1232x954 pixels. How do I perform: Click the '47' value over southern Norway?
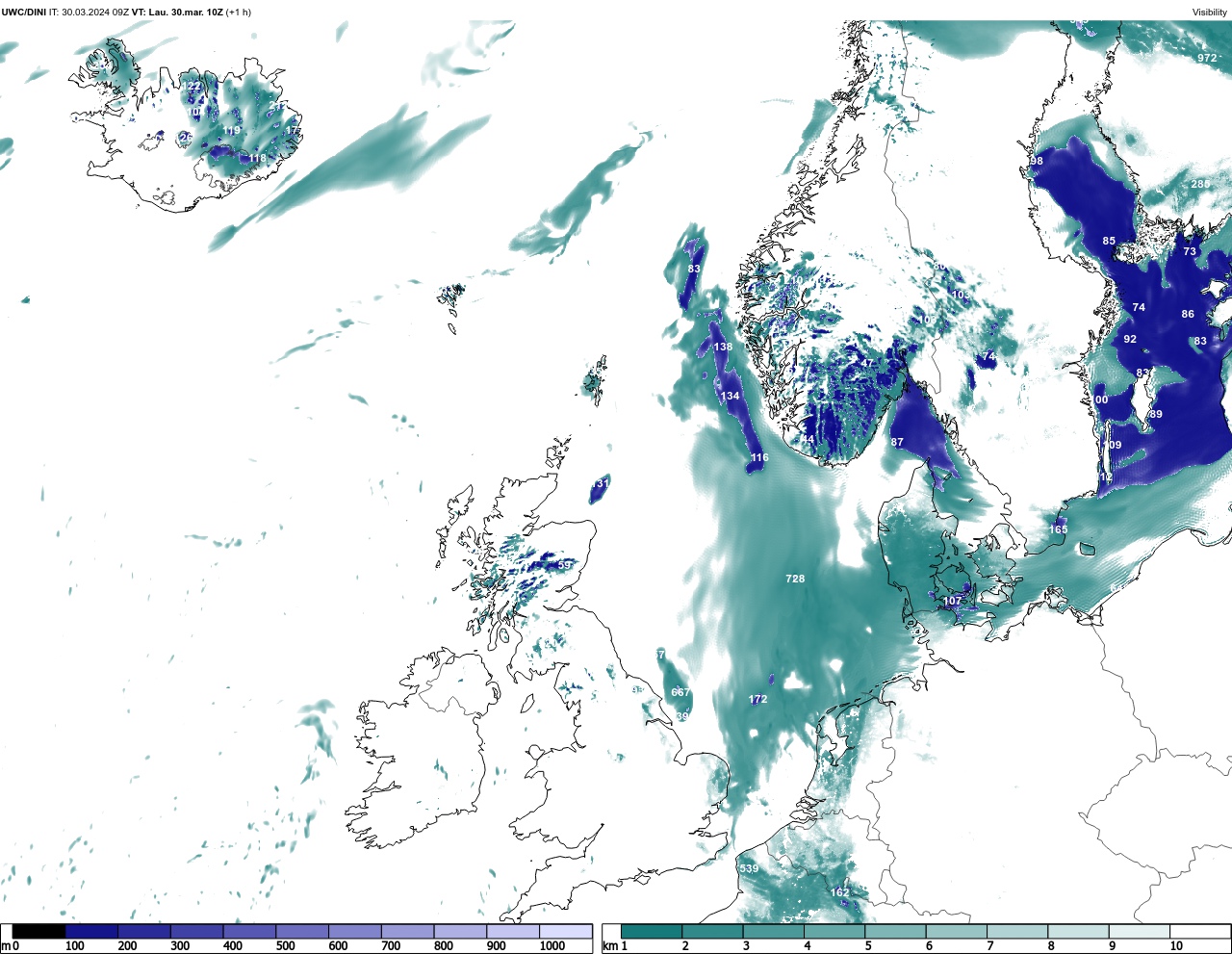pyautogui.click(x=867, y=363)
